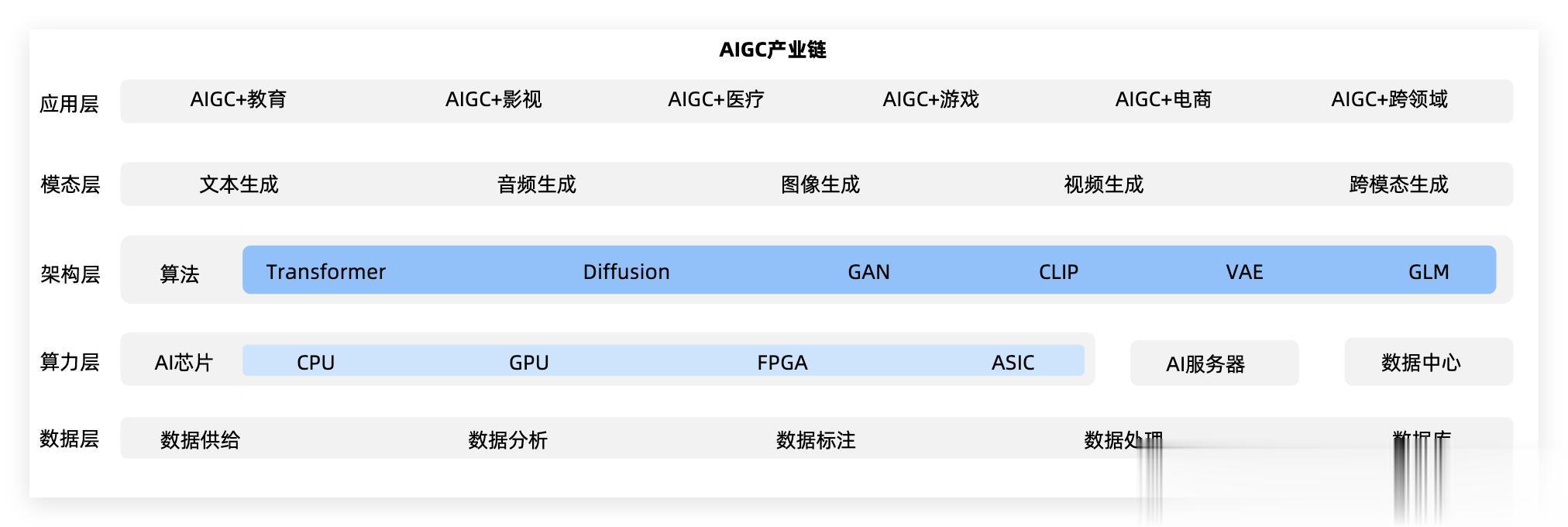The height and width of the screenshot is (527, 1568).
Task: Click the AIGC+医疗 item
Action: 716,100
